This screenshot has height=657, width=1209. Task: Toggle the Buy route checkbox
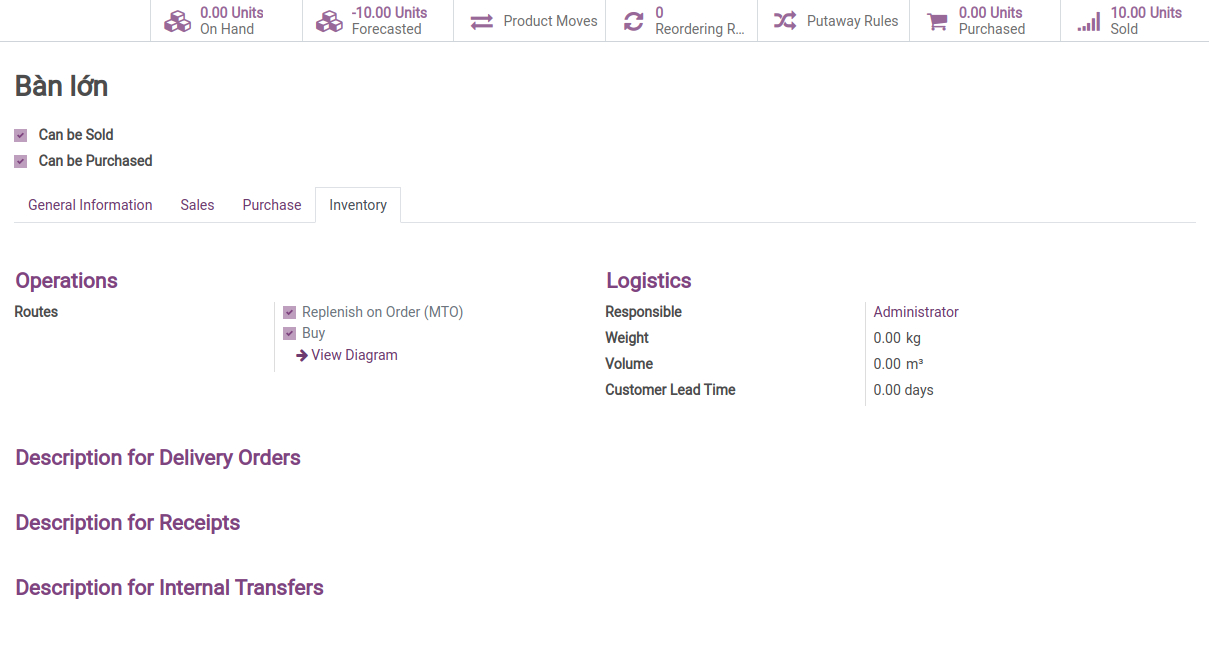point(290,333)
